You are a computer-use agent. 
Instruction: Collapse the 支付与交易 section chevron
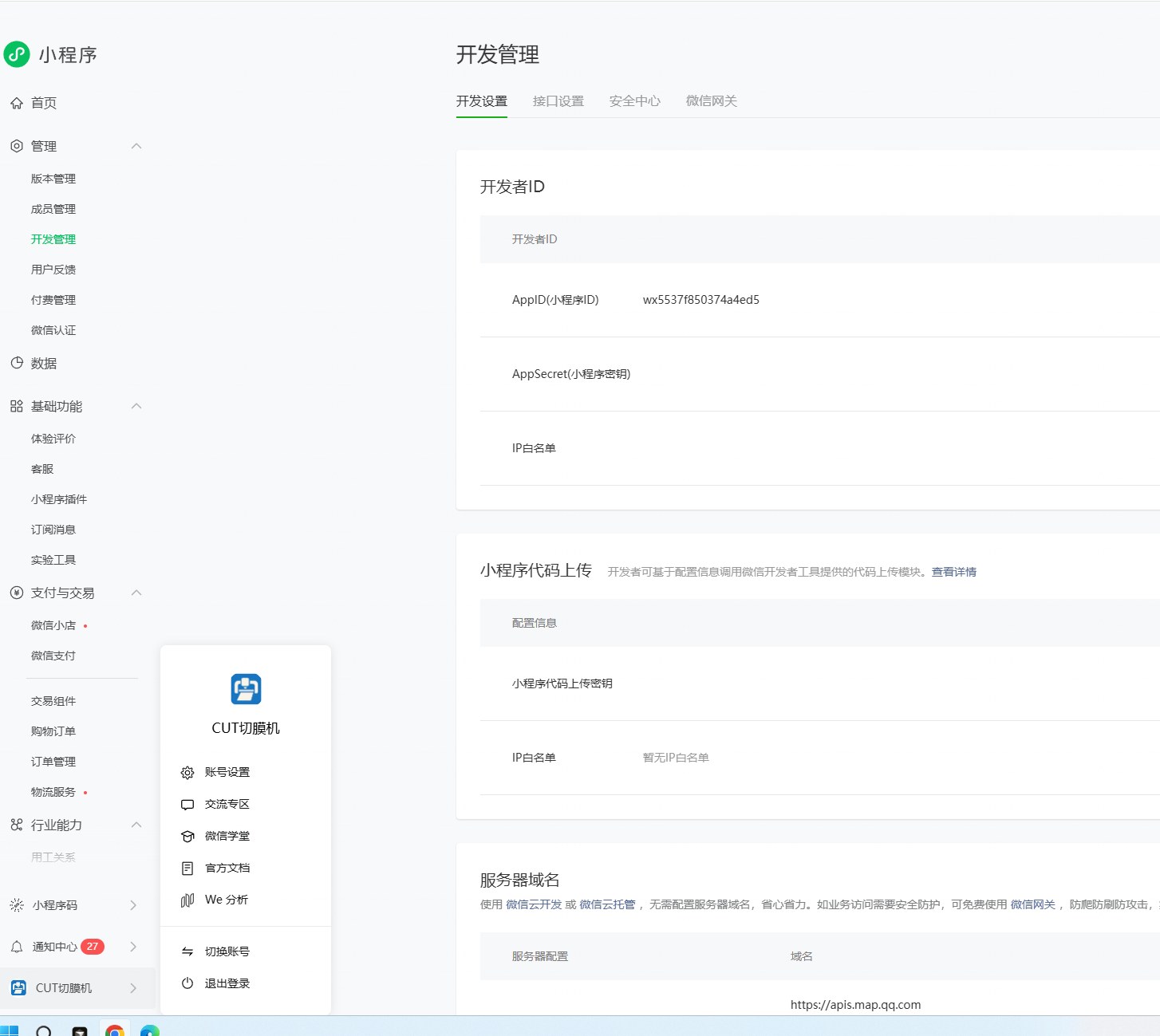point(136,593)
